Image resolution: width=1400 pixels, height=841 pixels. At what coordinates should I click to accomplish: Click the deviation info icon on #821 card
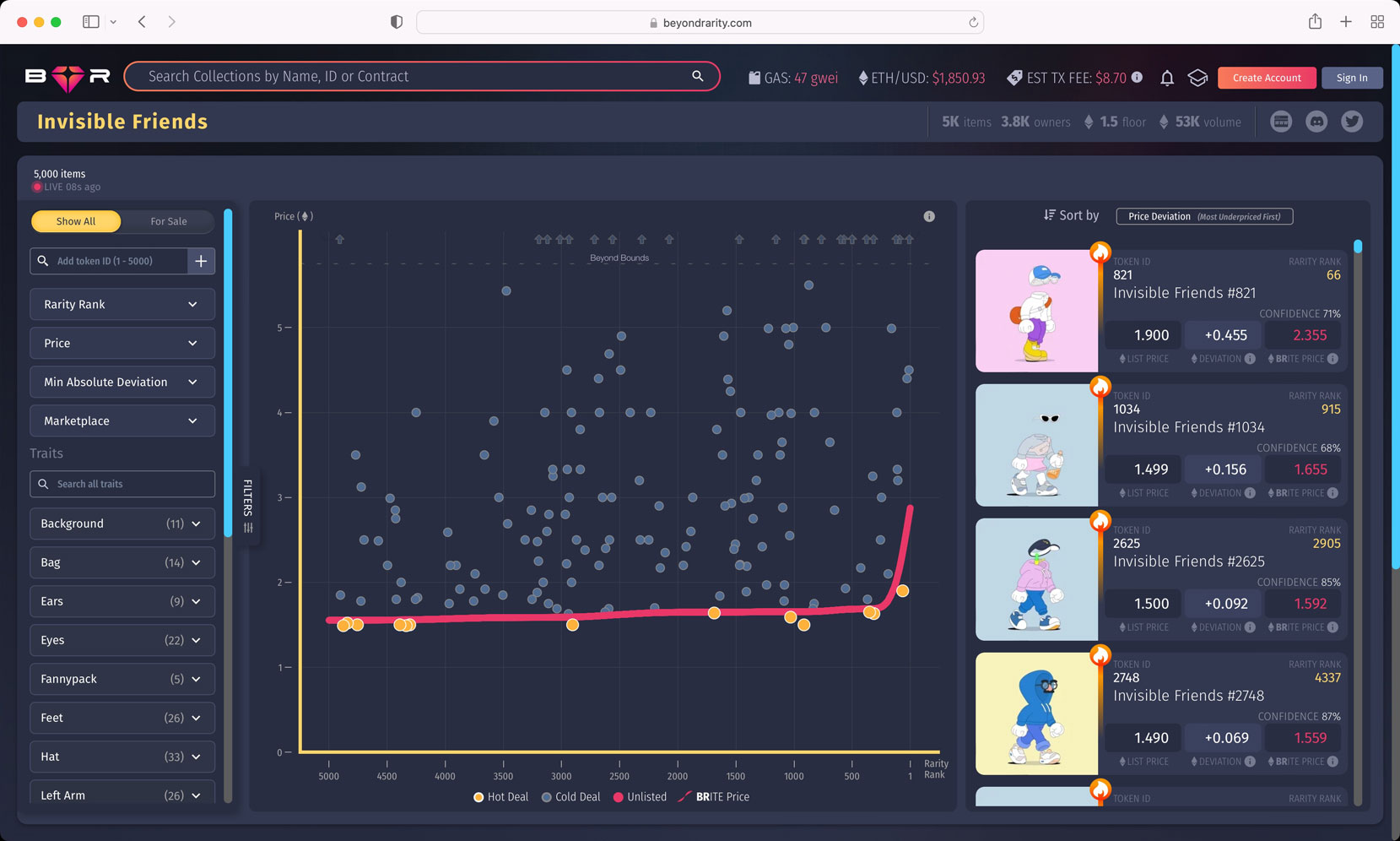pos(1250,359)
